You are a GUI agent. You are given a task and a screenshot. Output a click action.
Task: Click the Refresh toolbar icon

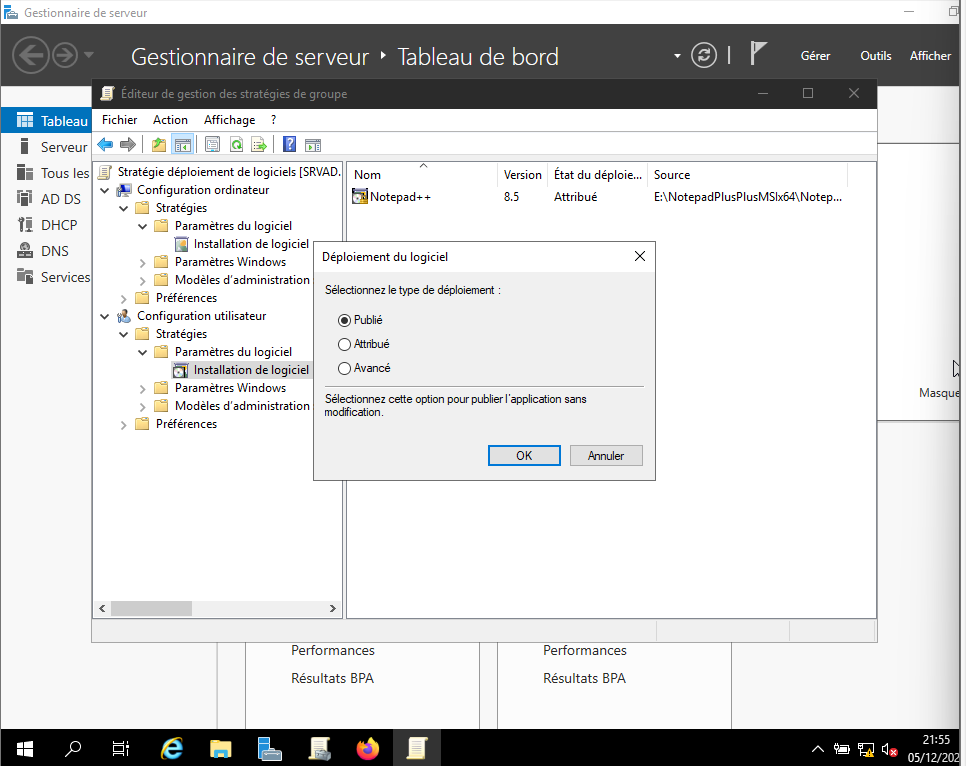(x=236, y=145)
